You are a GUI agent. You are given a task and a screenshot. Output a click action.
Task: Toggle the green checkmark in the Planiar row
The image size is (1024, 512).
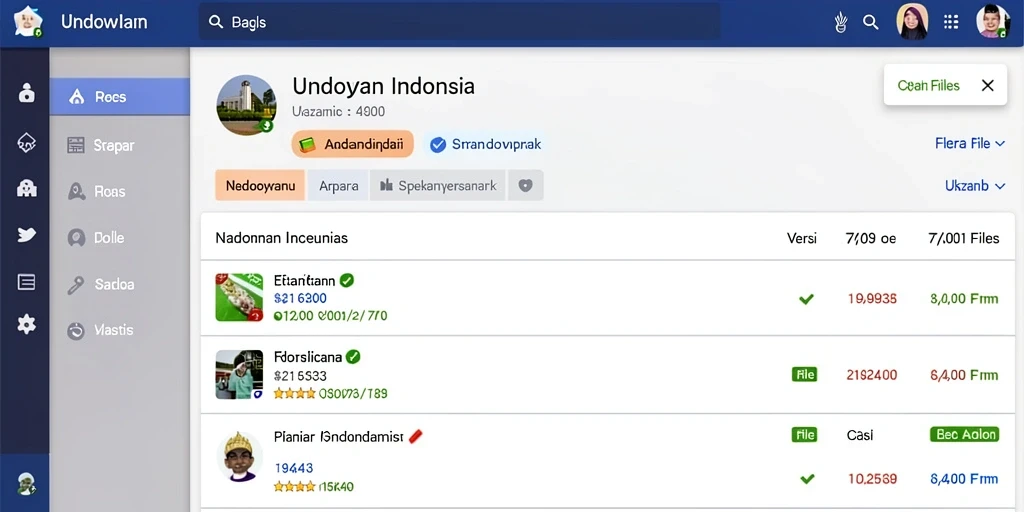tap(807, 479)
